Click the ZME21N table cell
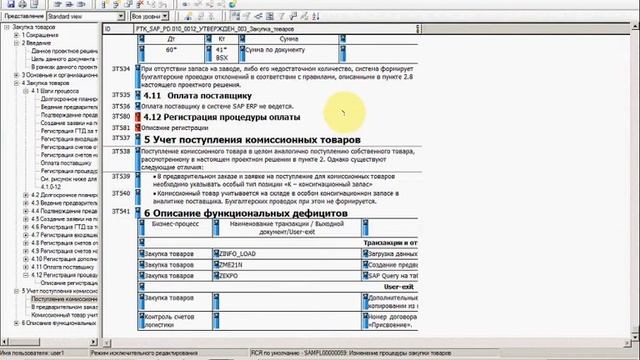 (x=287, y=265)
